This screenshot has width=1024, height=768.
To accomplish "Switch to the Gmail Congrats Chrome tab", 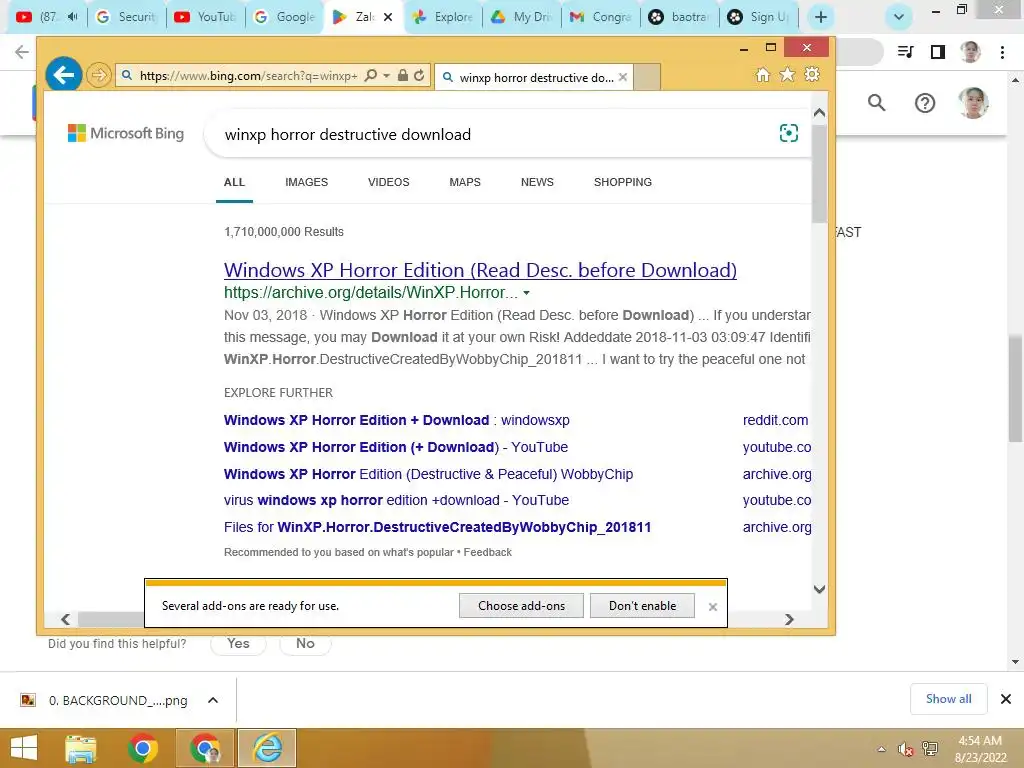I will pos(602,17).
